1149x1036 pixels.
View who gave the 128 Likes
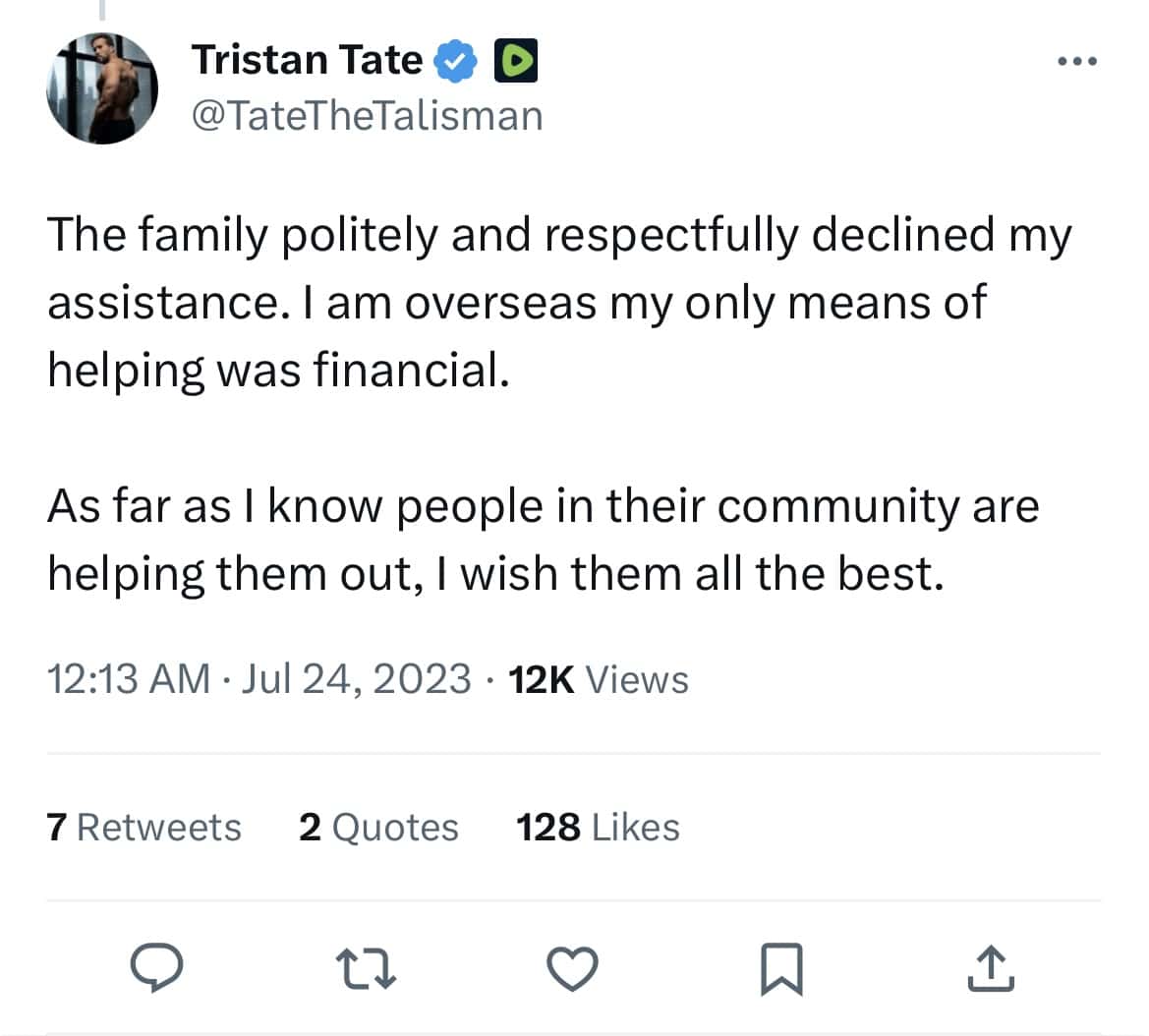[x=598, y=827]
